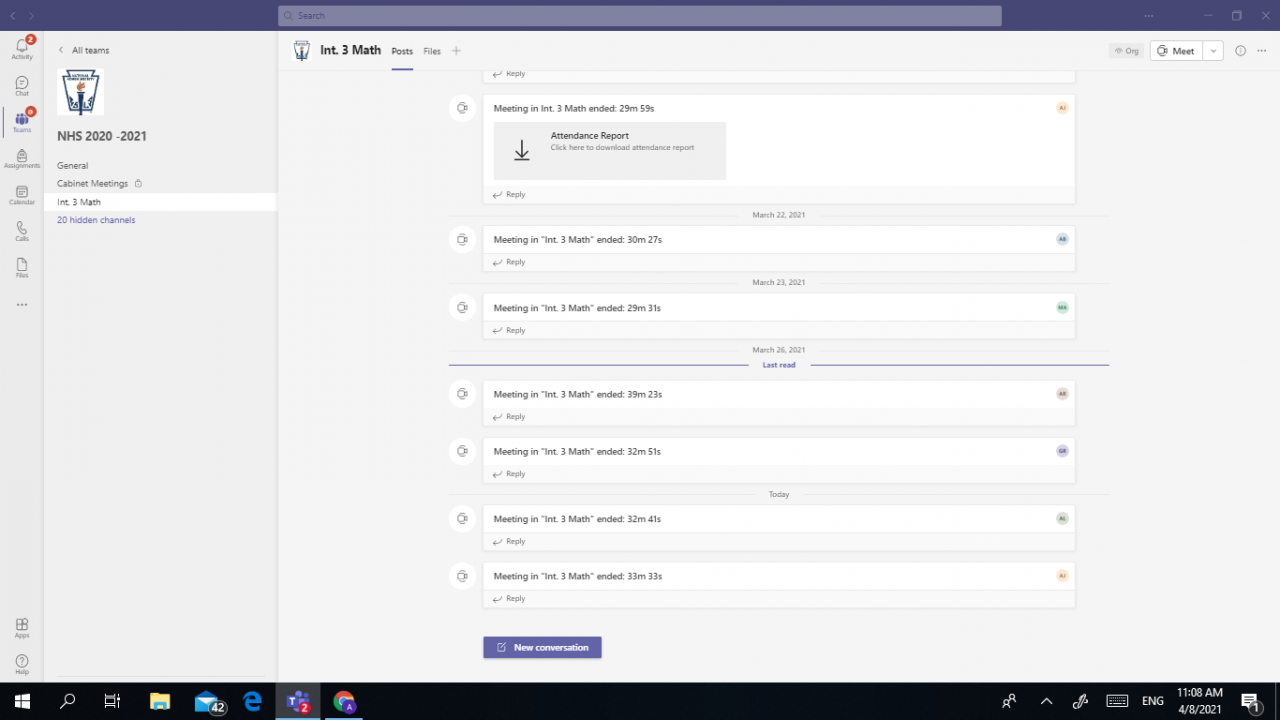Open Help at the bottom of the rail
The width and height of the screenshot is (1280, 720).
click(x=21, y=664)
